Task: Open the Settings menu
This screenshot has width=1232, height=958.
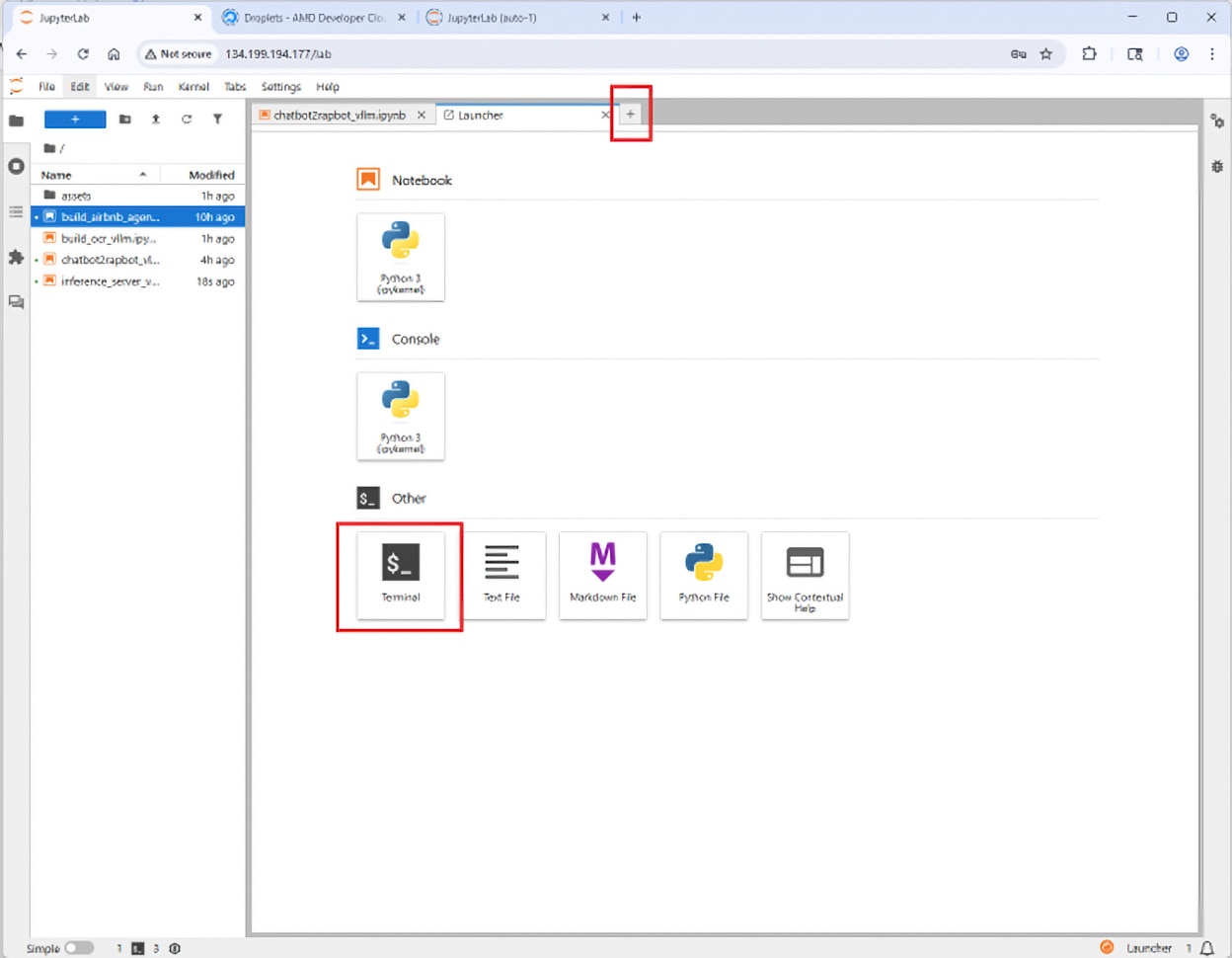Action: click(x=280, y=87)
